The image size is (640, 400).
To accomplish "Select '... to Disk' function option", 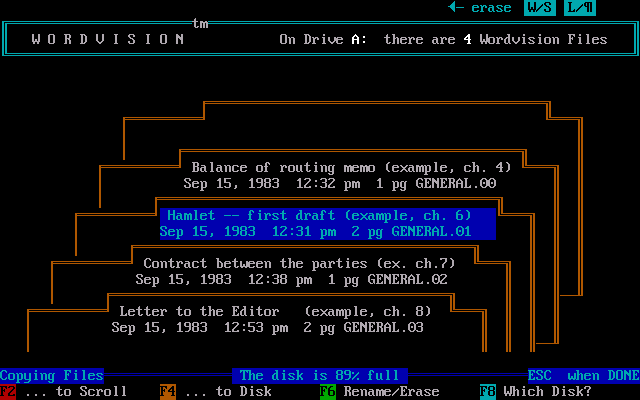I will coord(228,391).
